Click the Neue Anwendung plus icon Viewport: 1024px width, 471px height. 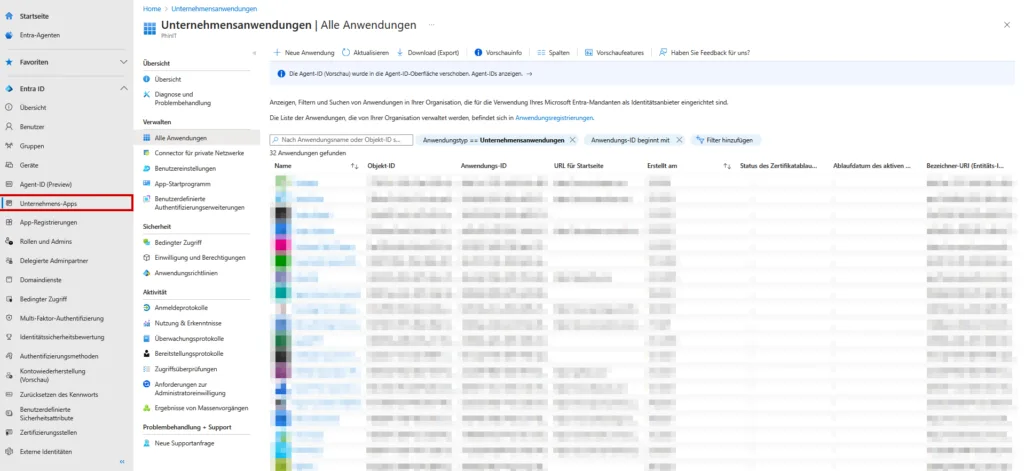pos(277,52)
